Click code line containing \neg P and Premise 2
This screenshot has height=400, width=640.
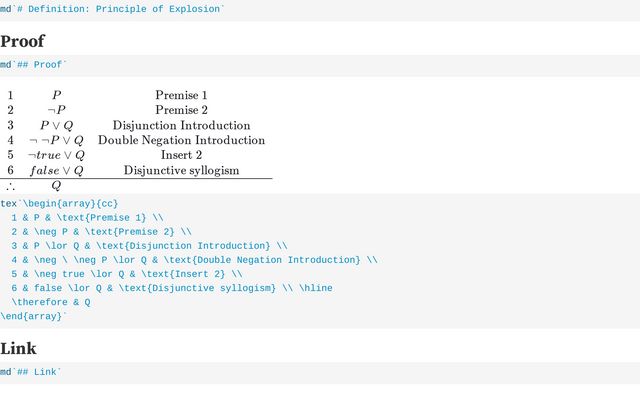click(101, 232)
